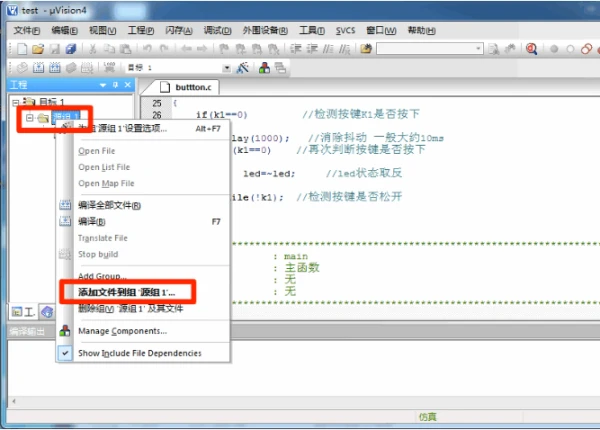Insert a breakpoint with the grey circle icon
The height and width of the screenshot is (430, 600).
click(x=554, y=49)
